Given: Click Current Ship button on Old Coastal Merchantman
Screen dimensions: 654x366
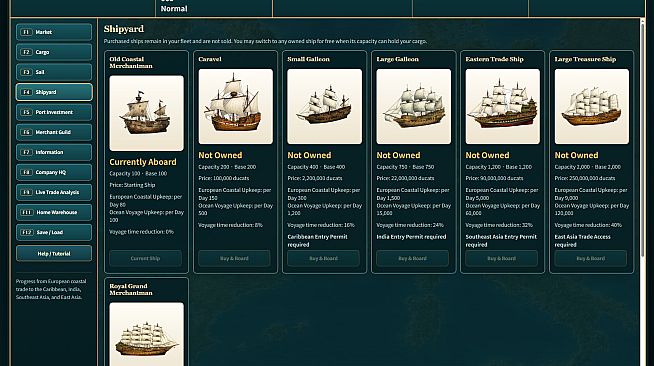Looking at the screenshot, I should [x=146, y=258].
